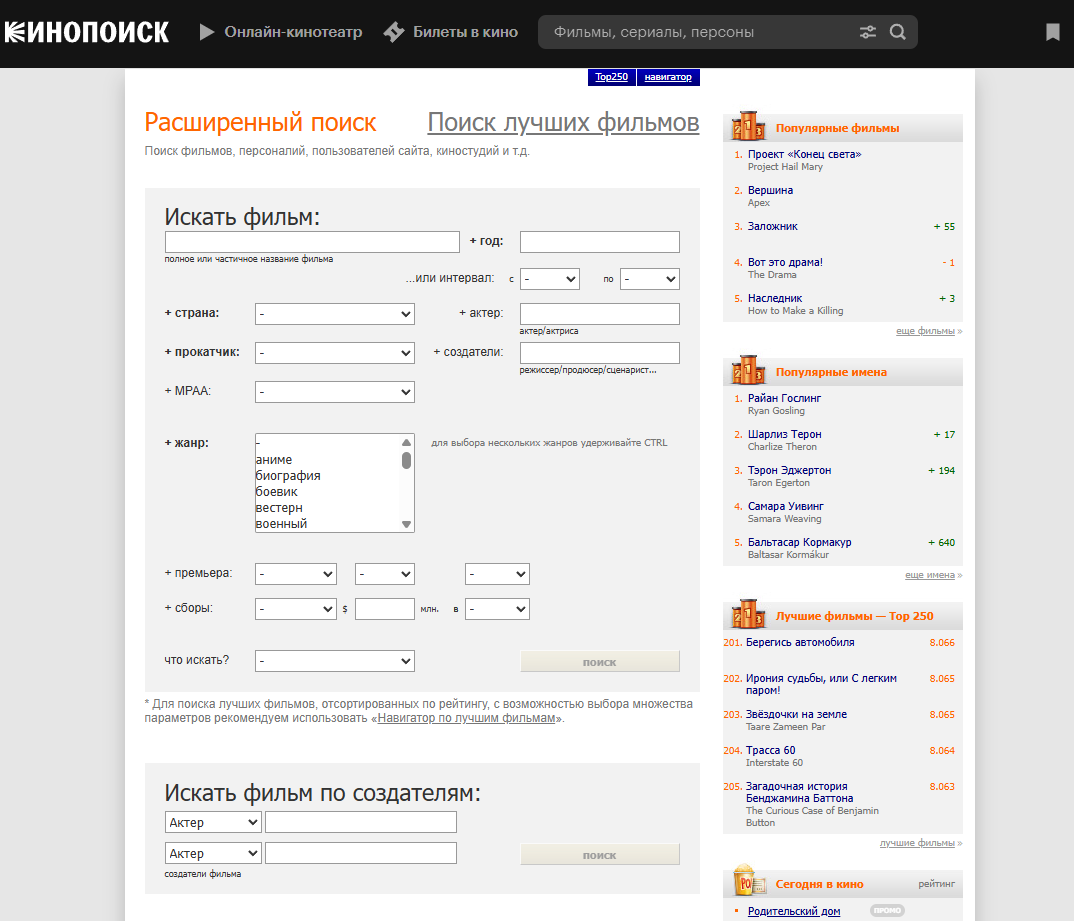Click поиск button in film search

pyautogui.click(x=600, y=661)
